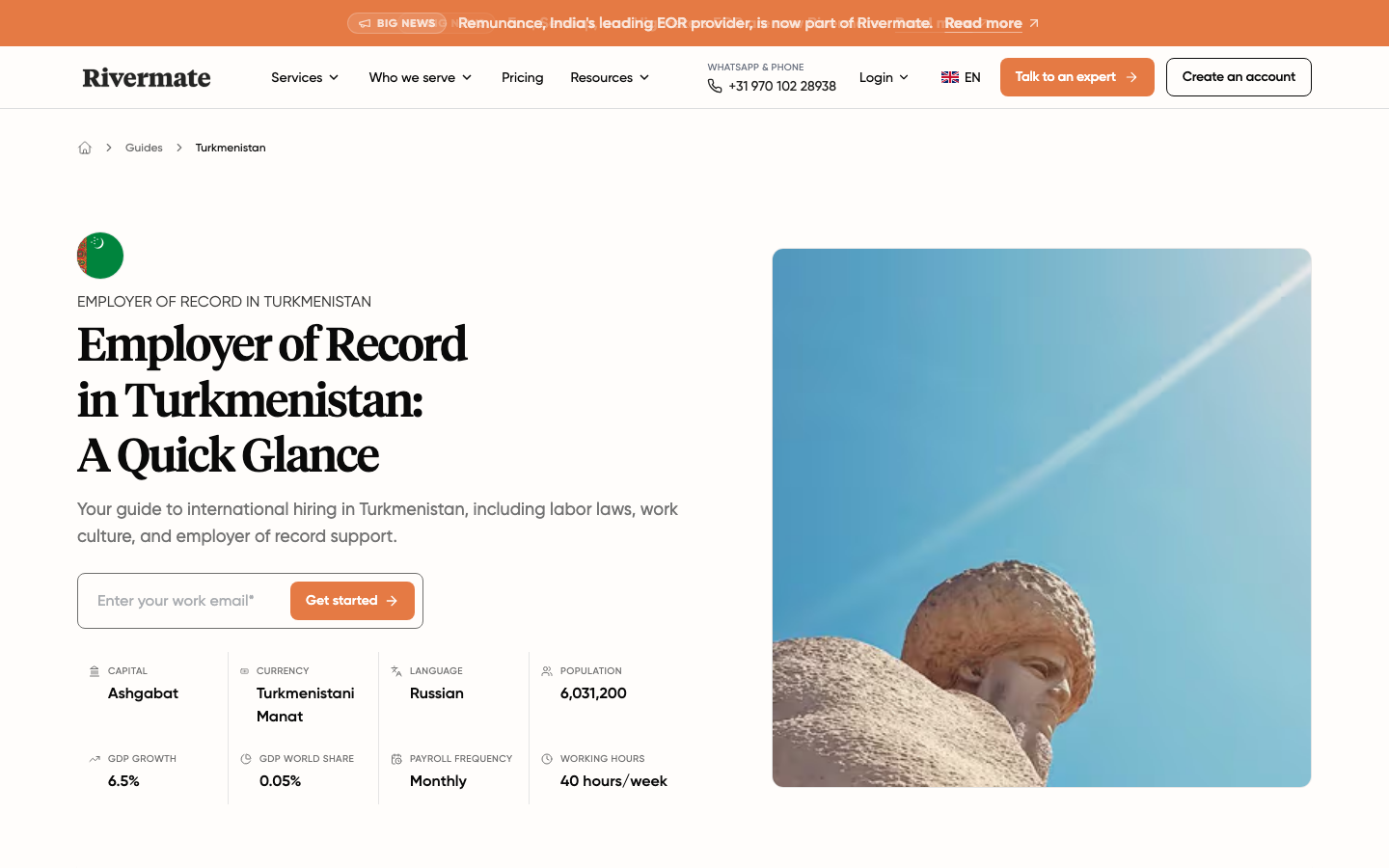Click the Payroll Frequency calendar icon

(396, 759)
